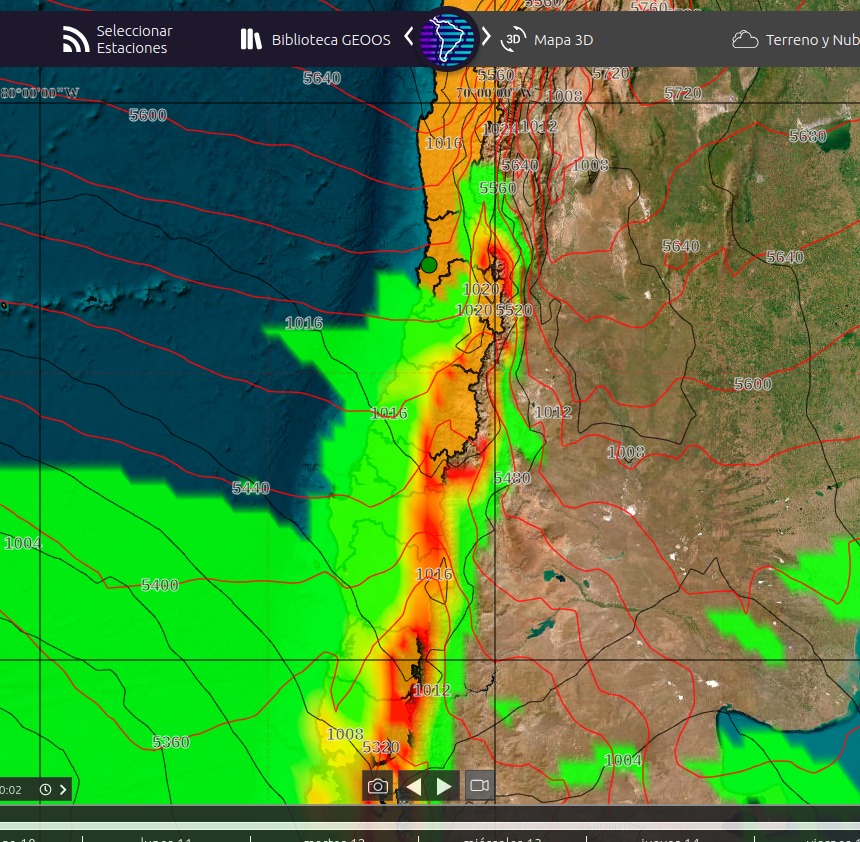Take a map snapshot with camera icon
The height and width of the screenshot is (842, 860).
pyautogui.click(x=378, y=786)
